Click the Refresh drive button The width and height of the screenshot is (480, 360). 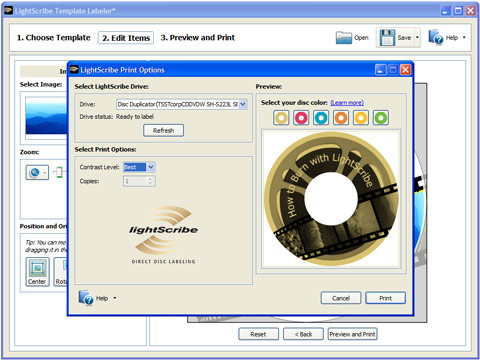(163, 130)
